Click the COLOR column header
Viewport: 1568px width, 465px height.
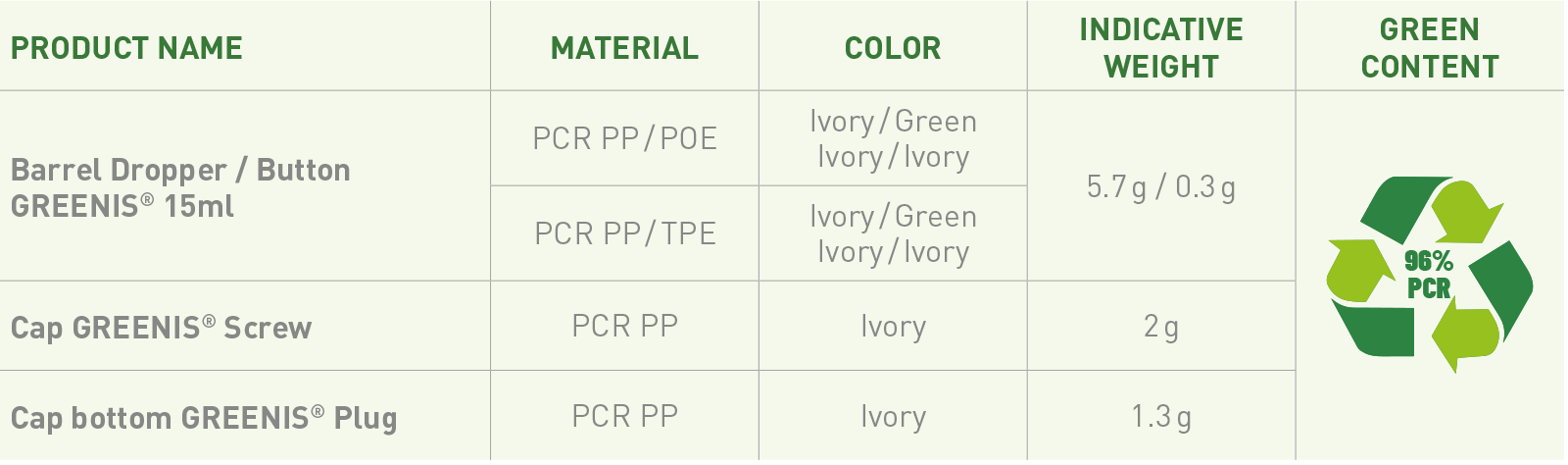tap(893, 48)
